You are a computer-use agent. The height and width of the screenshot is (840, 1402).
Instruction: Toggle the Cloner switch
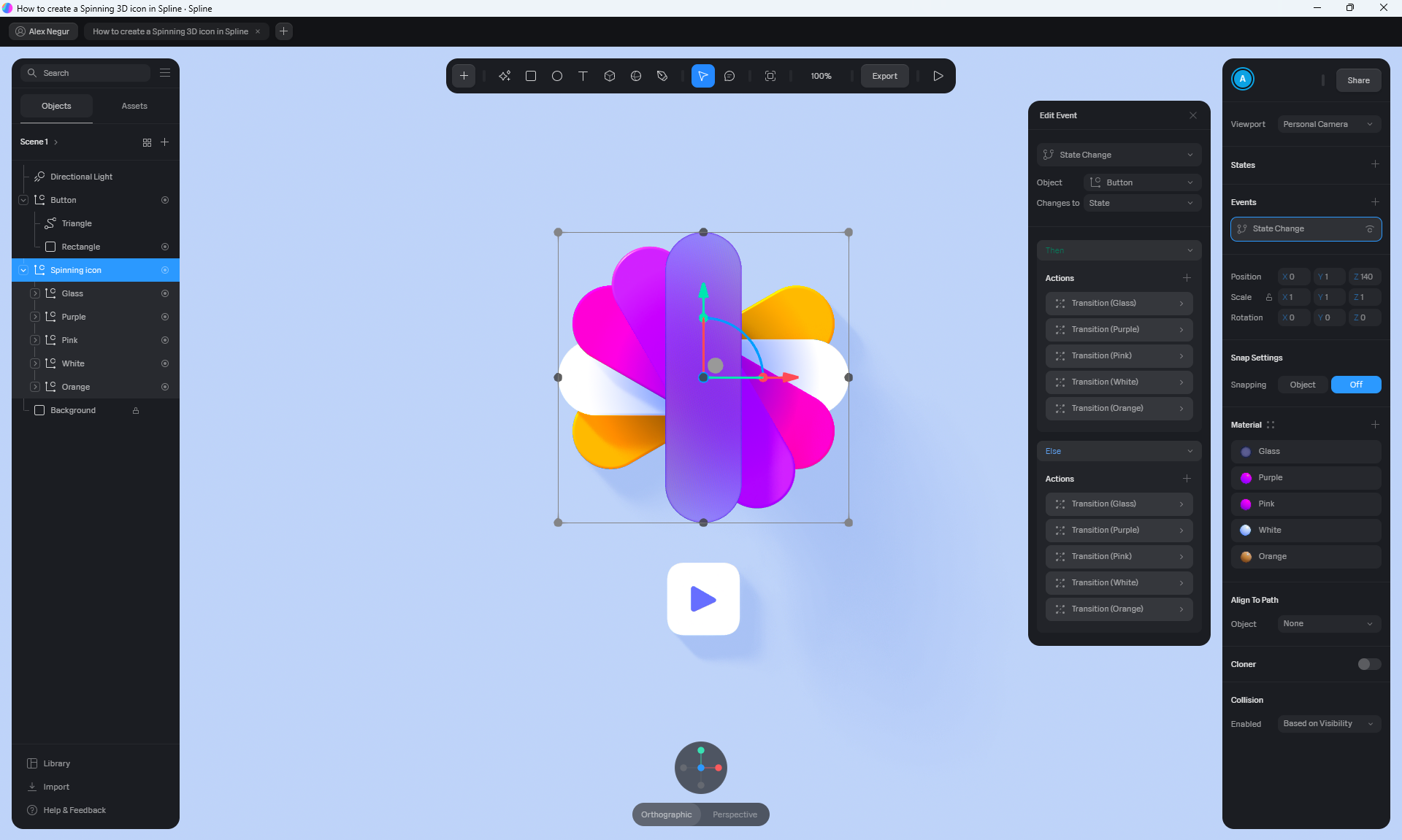point(1369,664)
